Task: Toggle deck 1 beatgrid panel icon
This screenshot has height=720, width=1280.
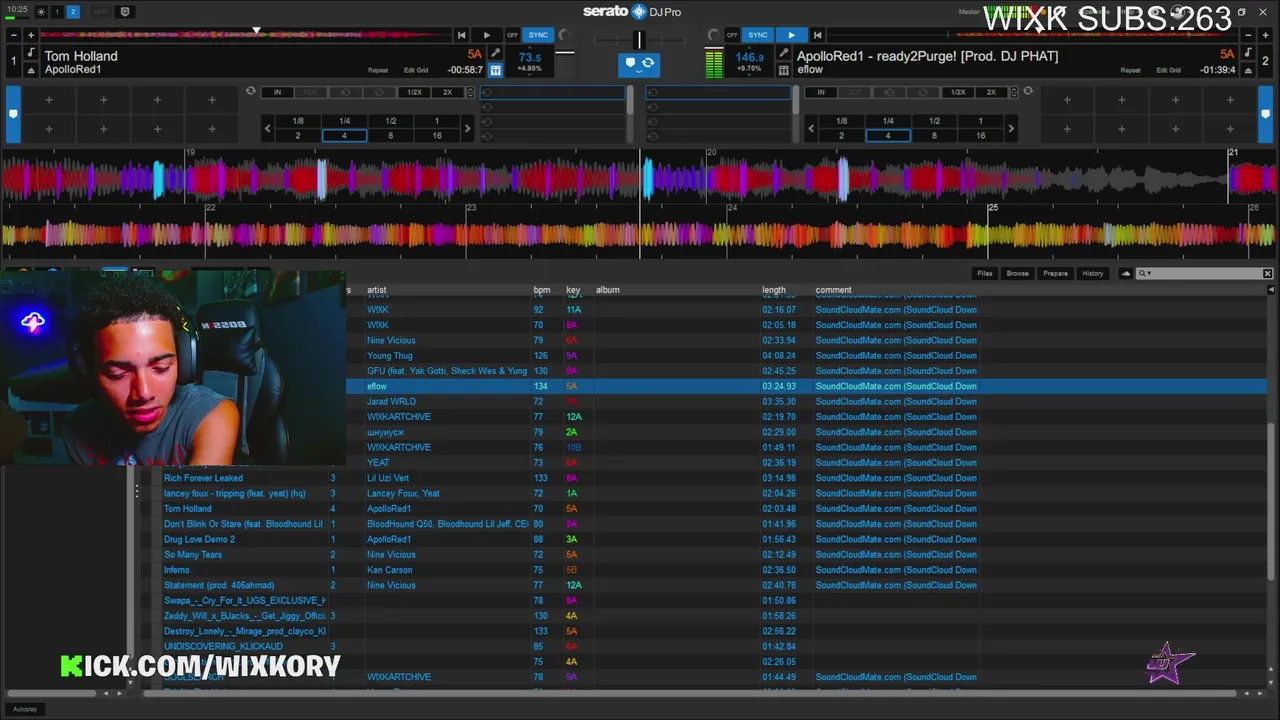Action: pos(495,70)
